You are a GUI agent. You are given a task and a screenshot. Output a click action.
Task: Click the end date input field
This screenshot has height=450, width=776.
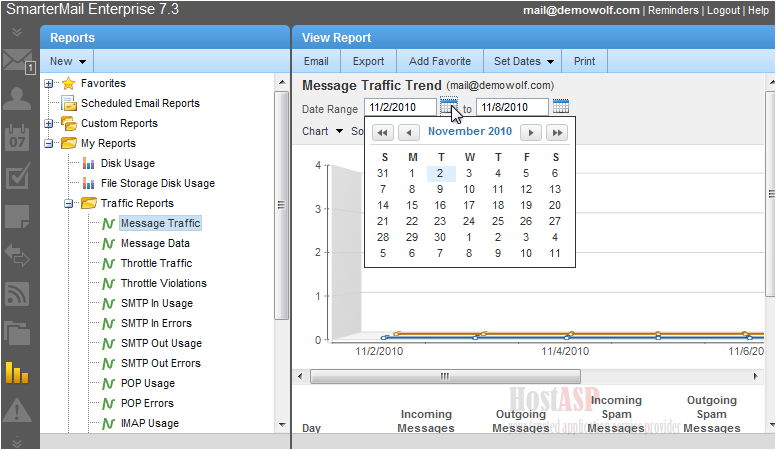click(513, 107)
